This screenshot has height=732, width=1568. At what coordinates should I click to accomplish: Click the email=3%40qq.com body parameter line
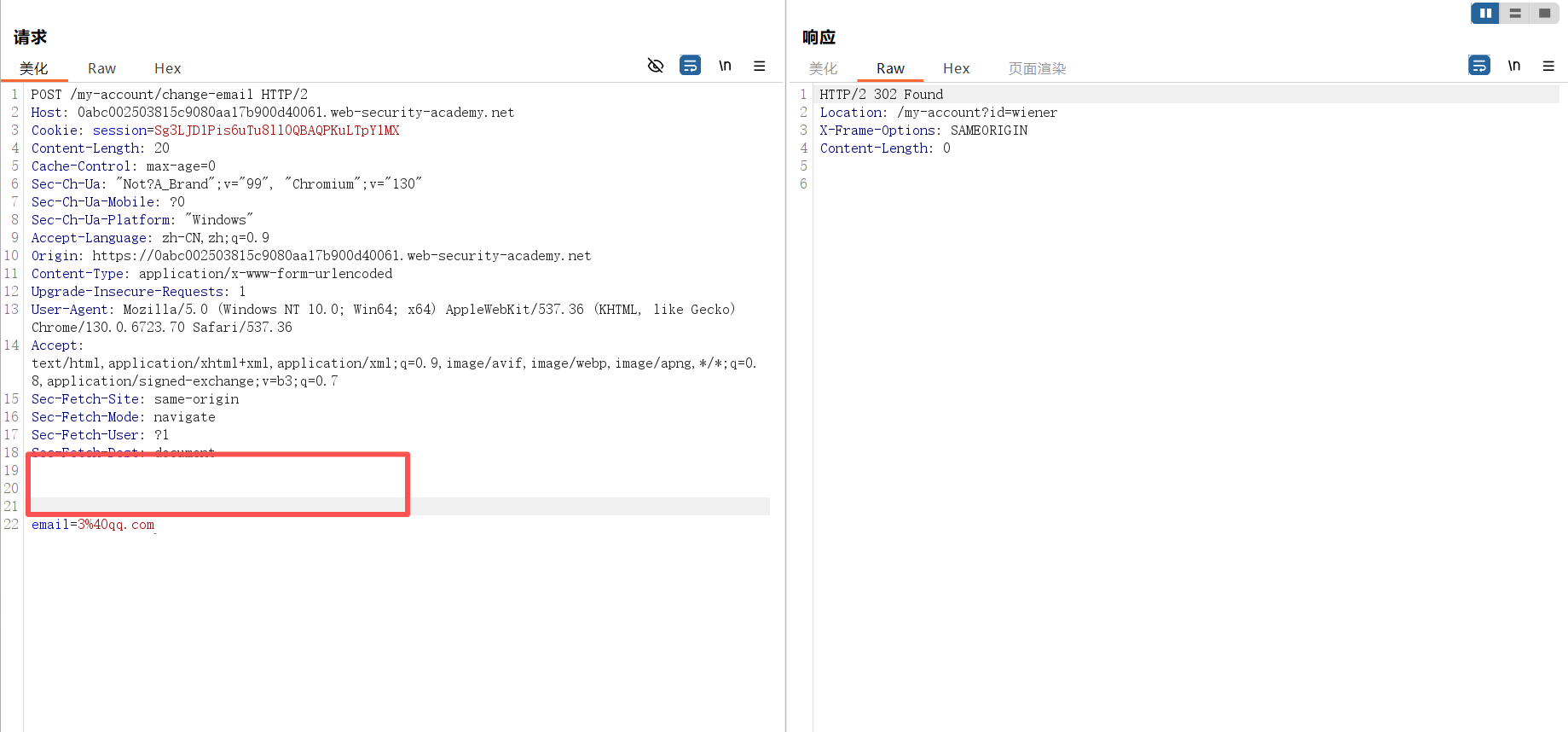[x=93, y=525]
